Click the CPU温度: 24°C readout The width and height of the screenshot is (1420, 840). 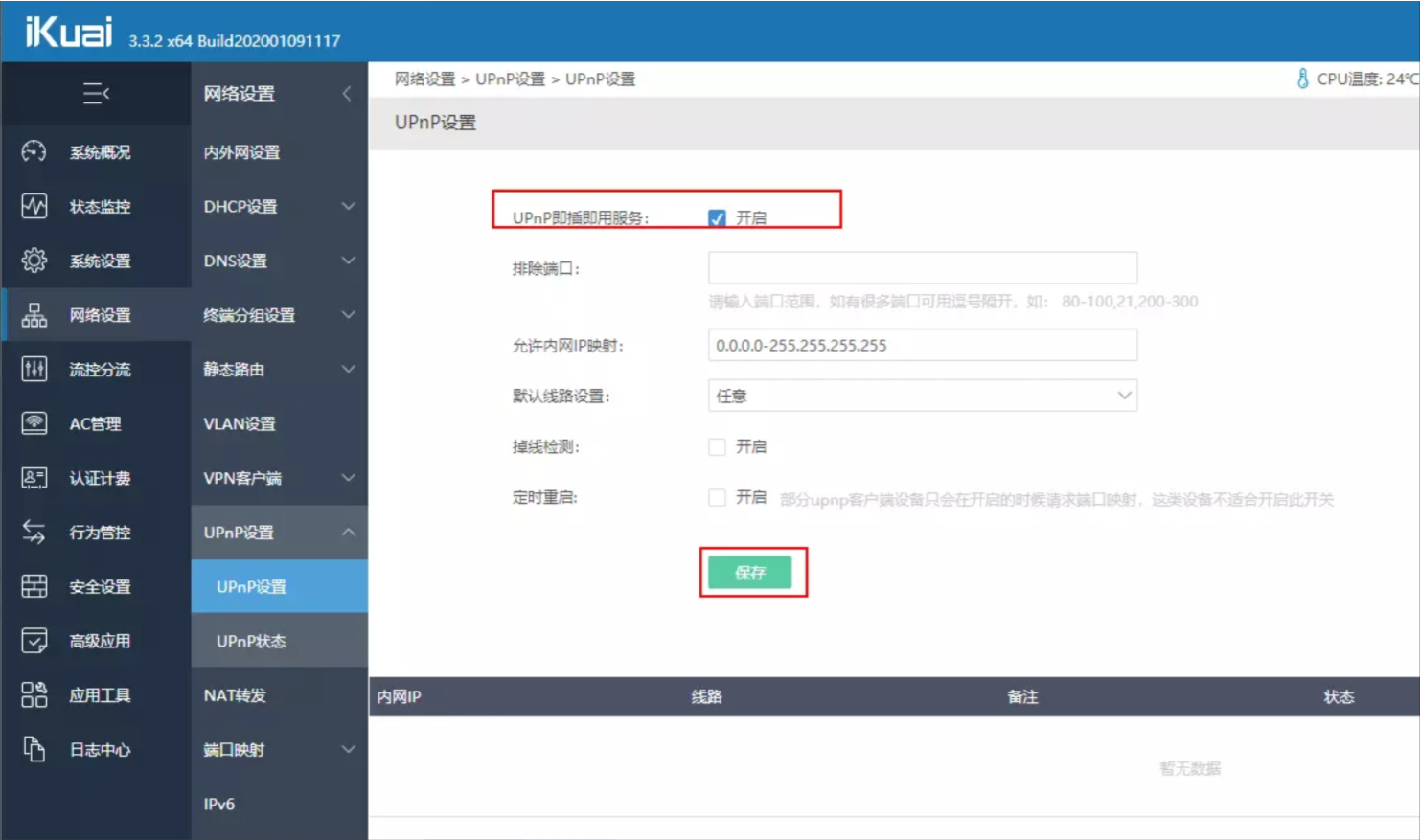(1367, 79)
